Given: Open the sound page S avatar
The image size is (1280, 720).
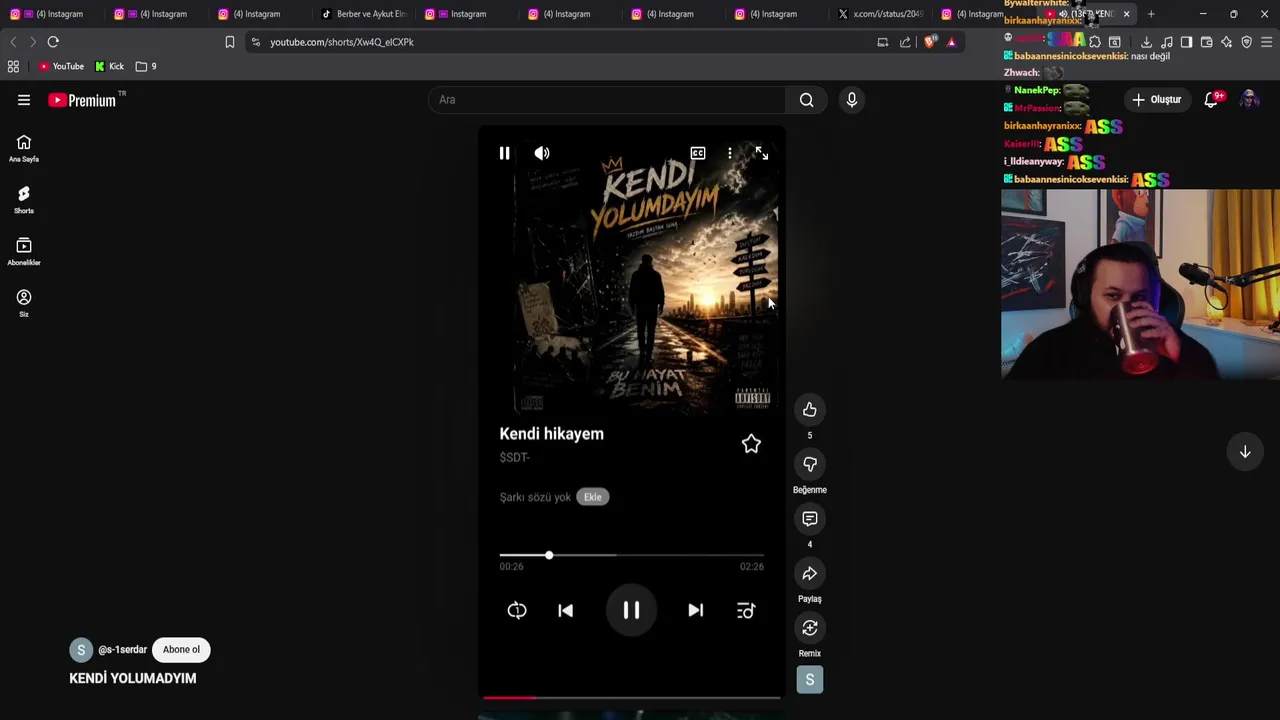Looking at the screenshot, I should 810,680.
